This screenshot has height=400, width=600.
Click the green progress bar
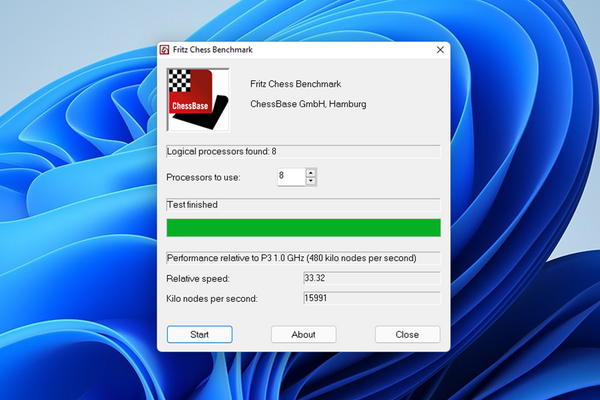pyautogui.click(x=303, y=228)
